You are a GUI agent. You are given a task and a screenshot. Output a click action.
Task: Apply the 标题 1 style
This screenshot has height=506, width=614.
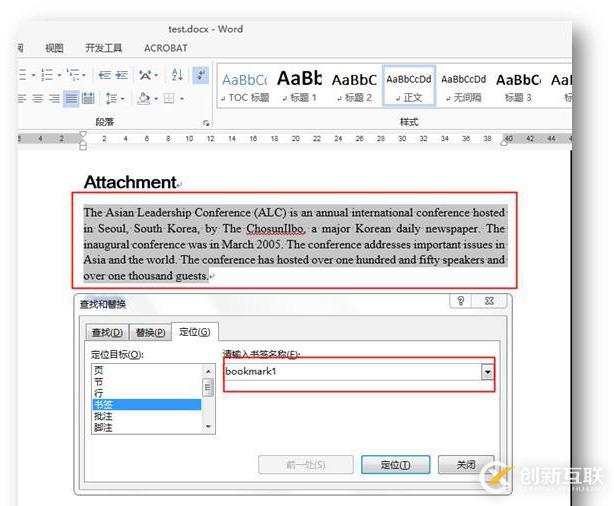(300, 87)
